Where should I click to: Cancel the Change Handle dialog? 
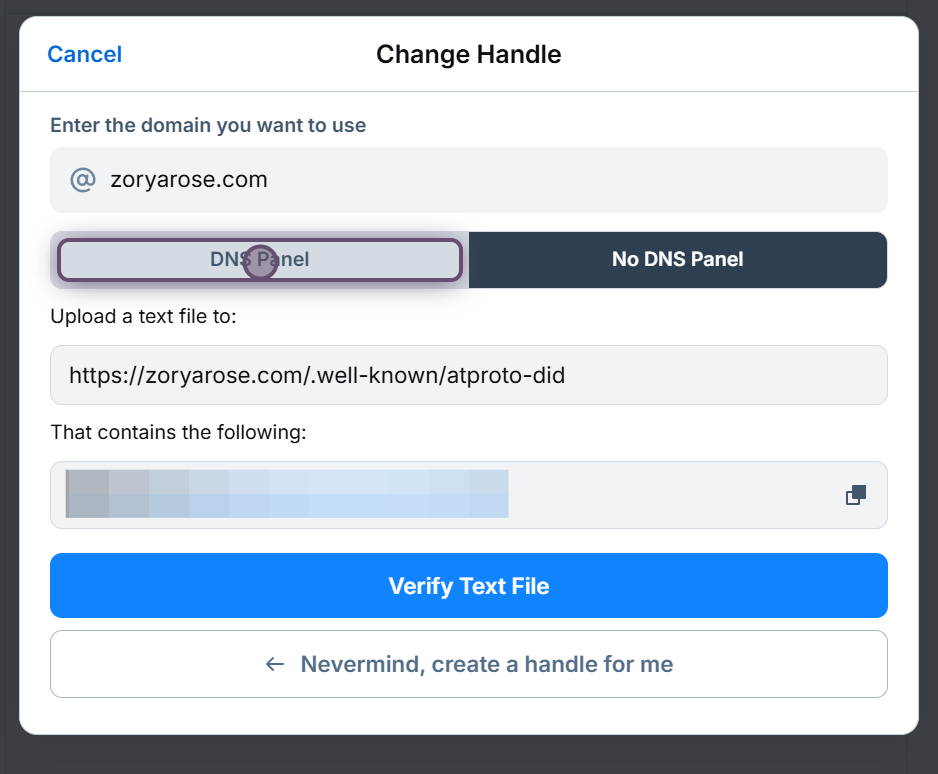[x=85, y=54]
